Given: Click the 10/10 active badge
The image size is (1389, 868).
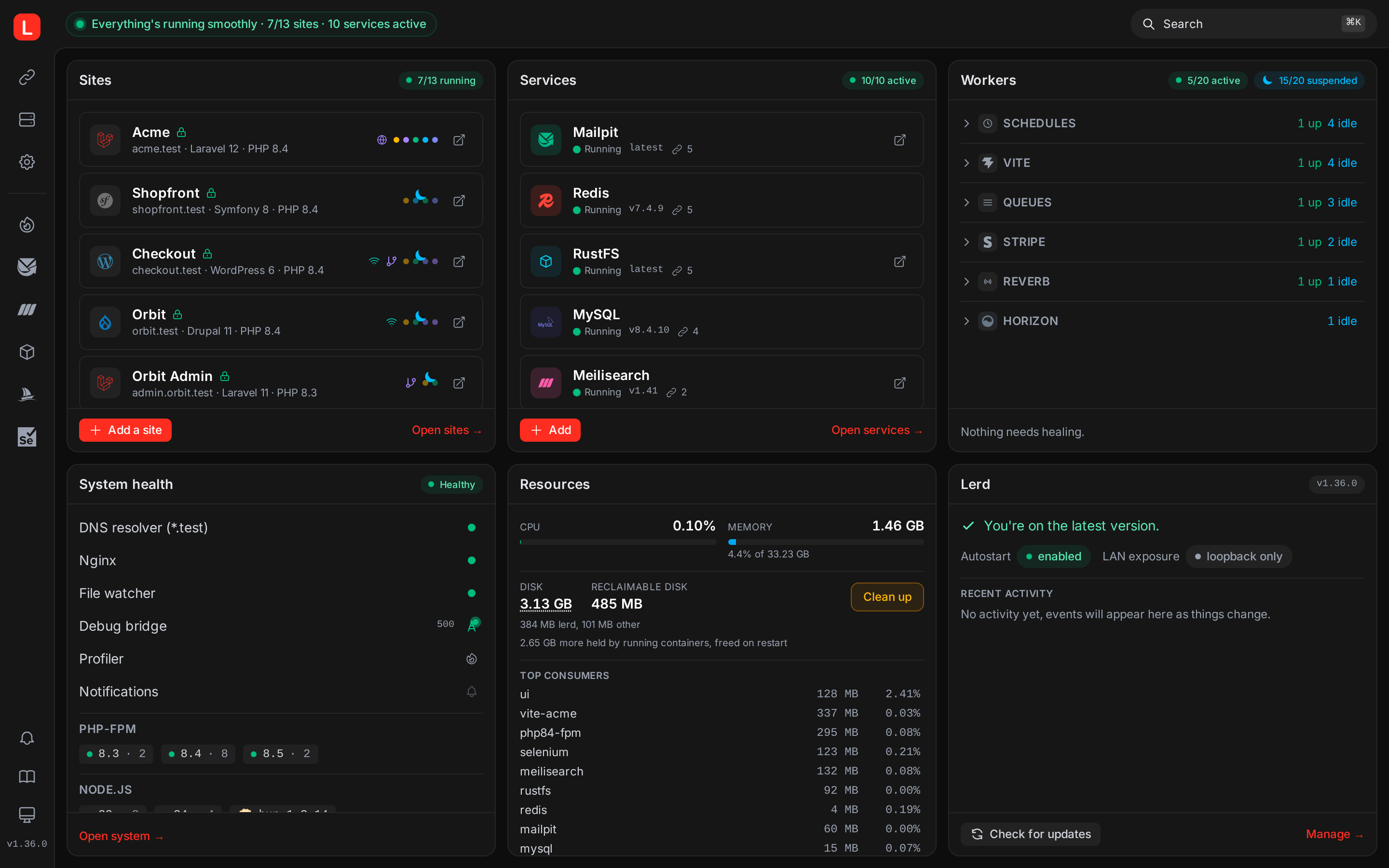Looking at the screenshot, I should coord(883,81).
